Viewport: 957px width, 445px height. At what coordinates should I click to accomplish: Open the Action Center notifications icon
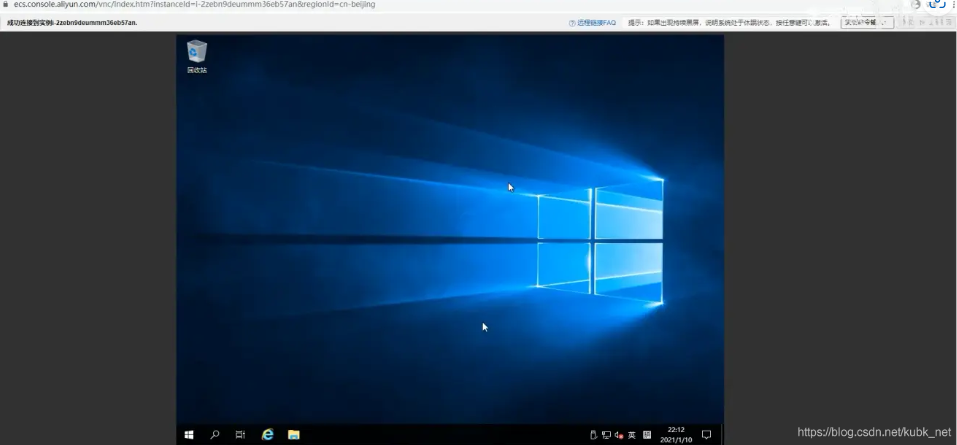(707, 435)
